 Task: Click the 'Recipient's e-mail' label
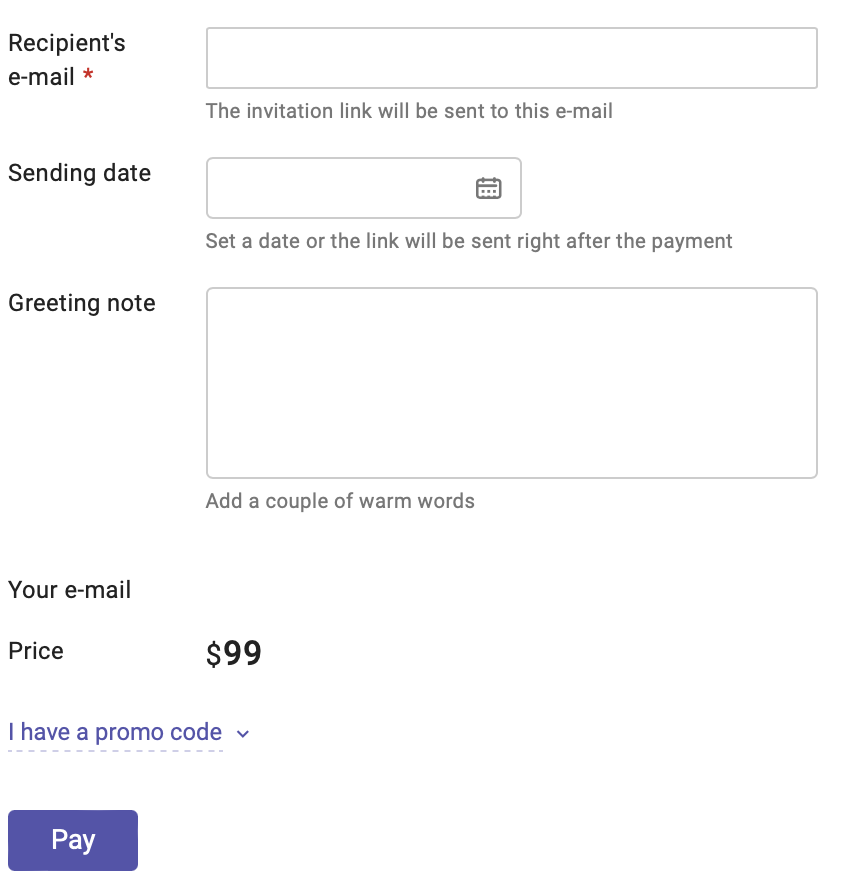click(x=66, y=60)
